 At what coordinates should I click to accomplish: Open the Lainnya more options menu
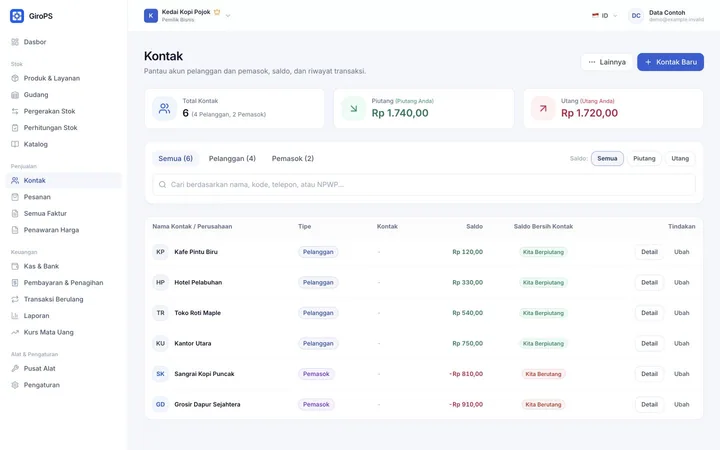[607, 62]
